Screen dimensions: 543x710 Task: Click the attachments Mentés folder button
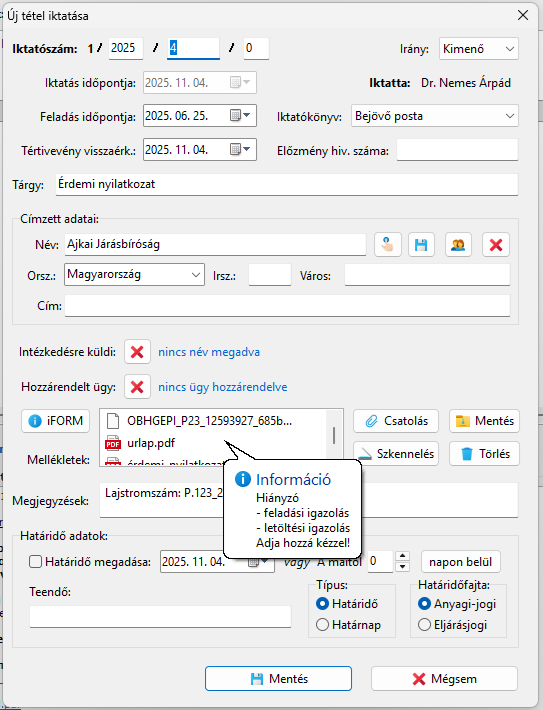click(x=484, y=421)
